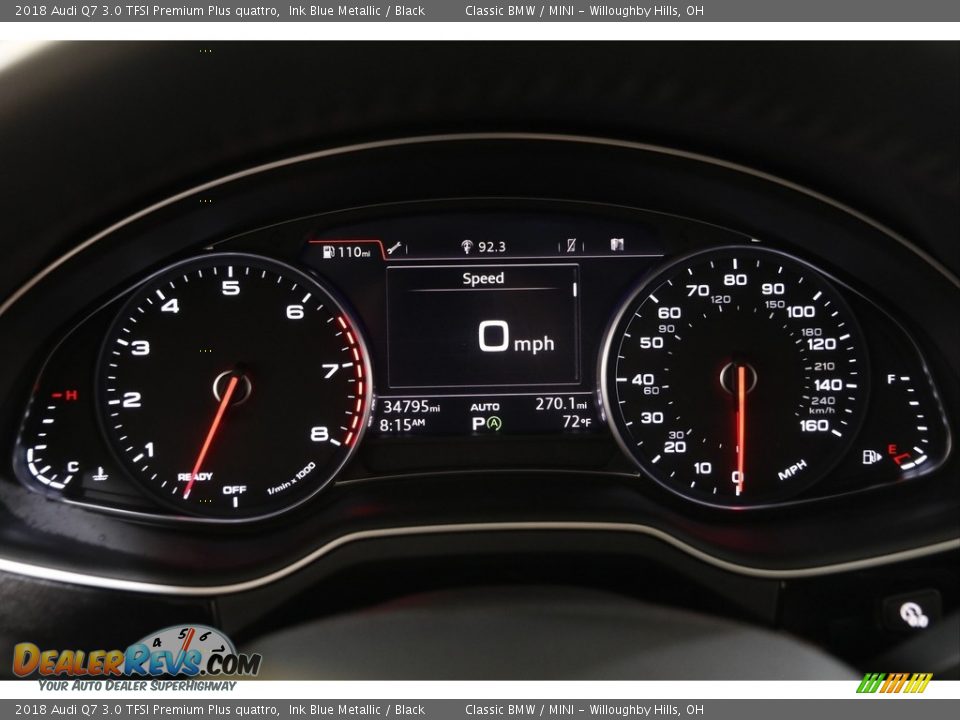Click the speedometer needle hub

point(738,378)
